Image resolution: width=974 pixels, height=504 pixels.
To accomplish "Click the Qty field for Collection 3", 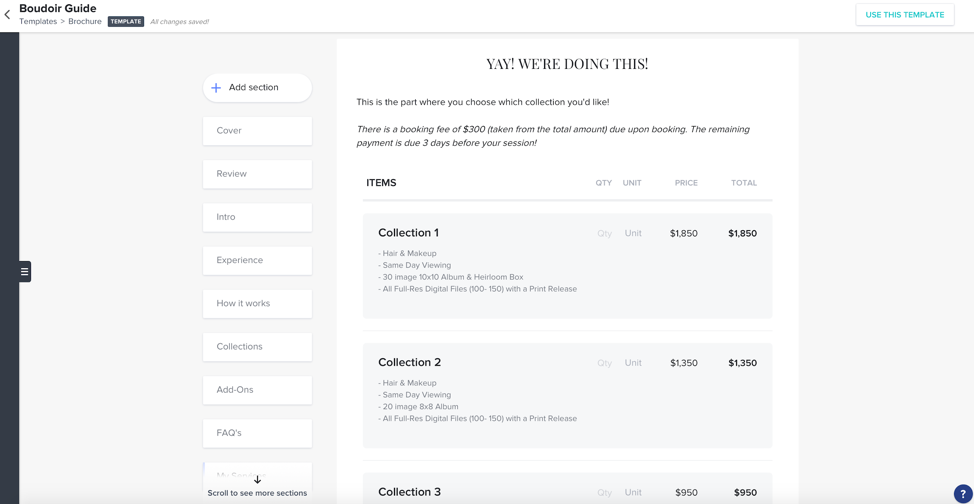I will click(604, 493).
